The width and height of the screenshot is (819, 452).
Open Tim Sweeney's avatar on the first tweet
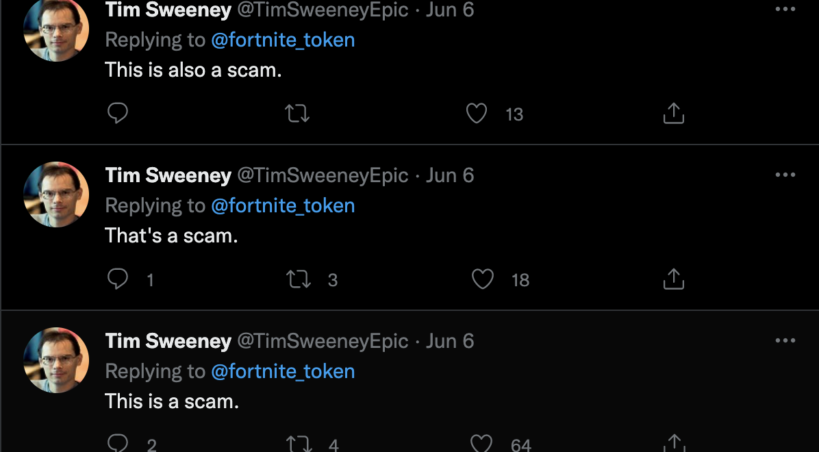click(x=56, y=29)
